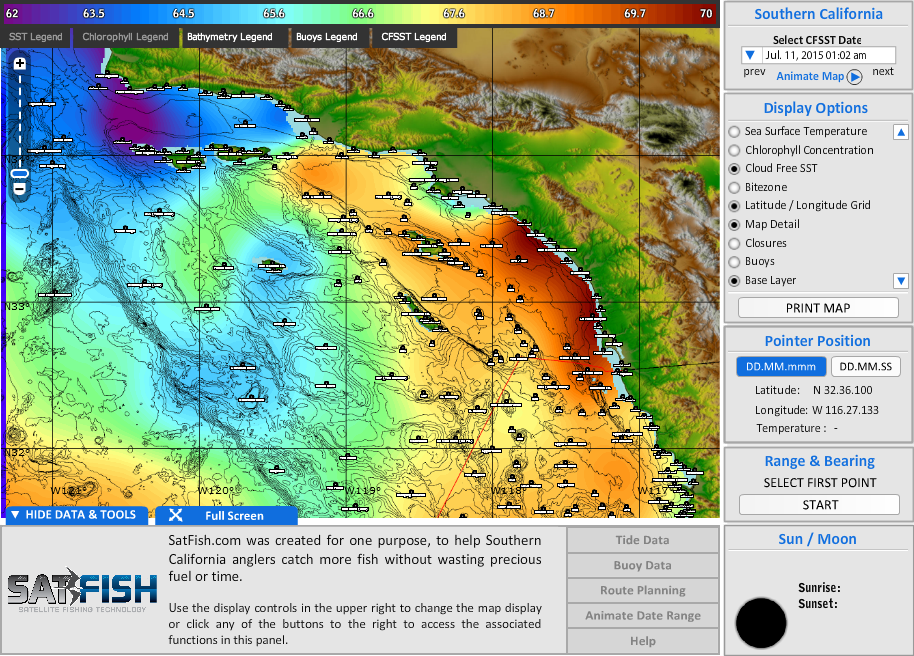This screenshot has height=656, width=914.
Task: Click the scroll-up arrow in Display Options
Action: pos(899,131)
